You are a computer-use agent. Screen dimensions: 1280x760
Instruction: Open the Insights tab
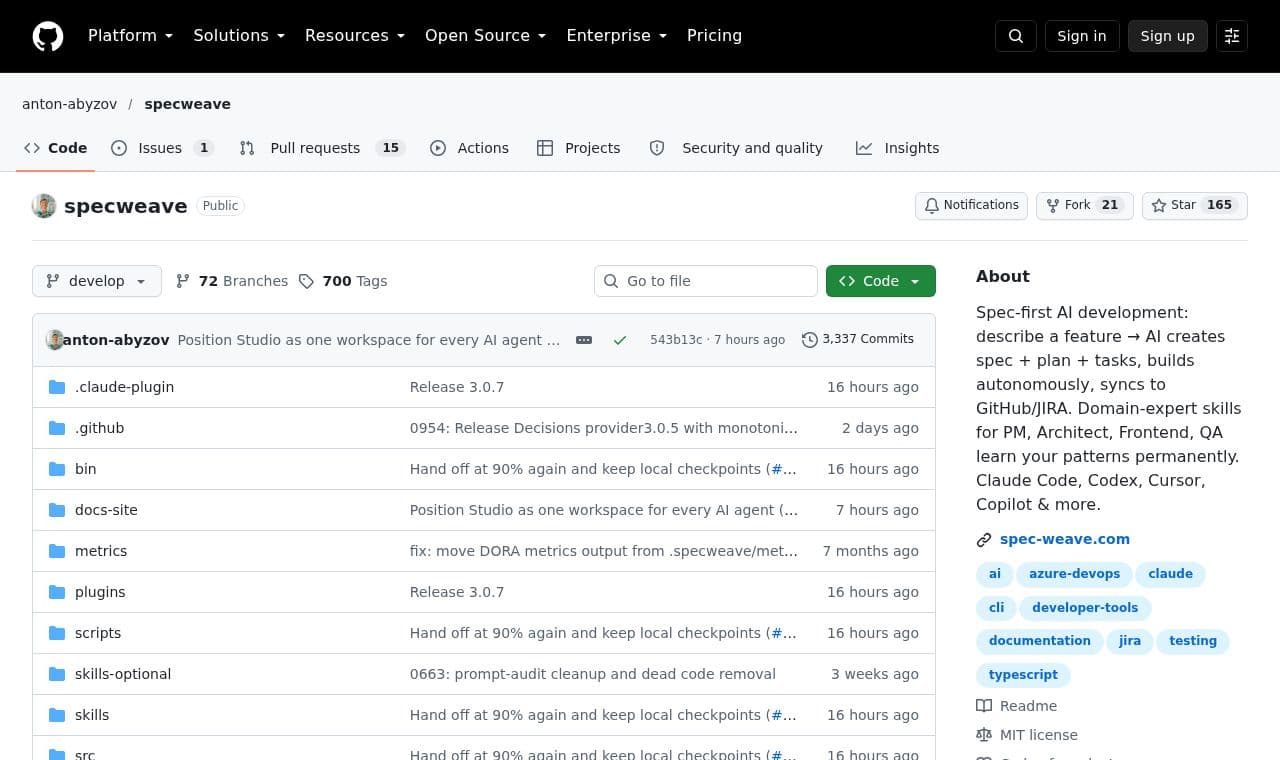897,148
